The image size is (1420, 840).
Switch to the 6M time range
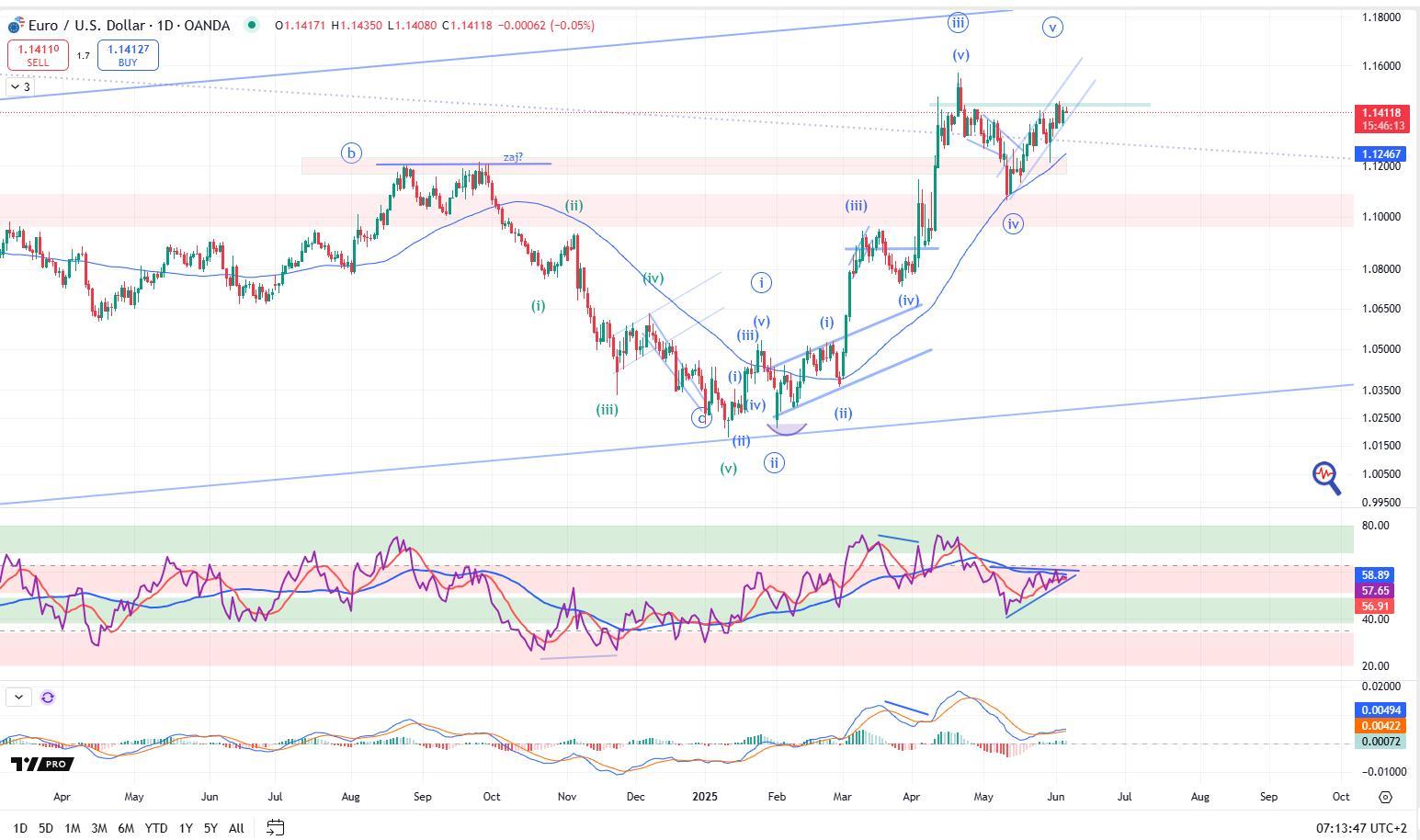pyautogui.click(x=126, y=828)
